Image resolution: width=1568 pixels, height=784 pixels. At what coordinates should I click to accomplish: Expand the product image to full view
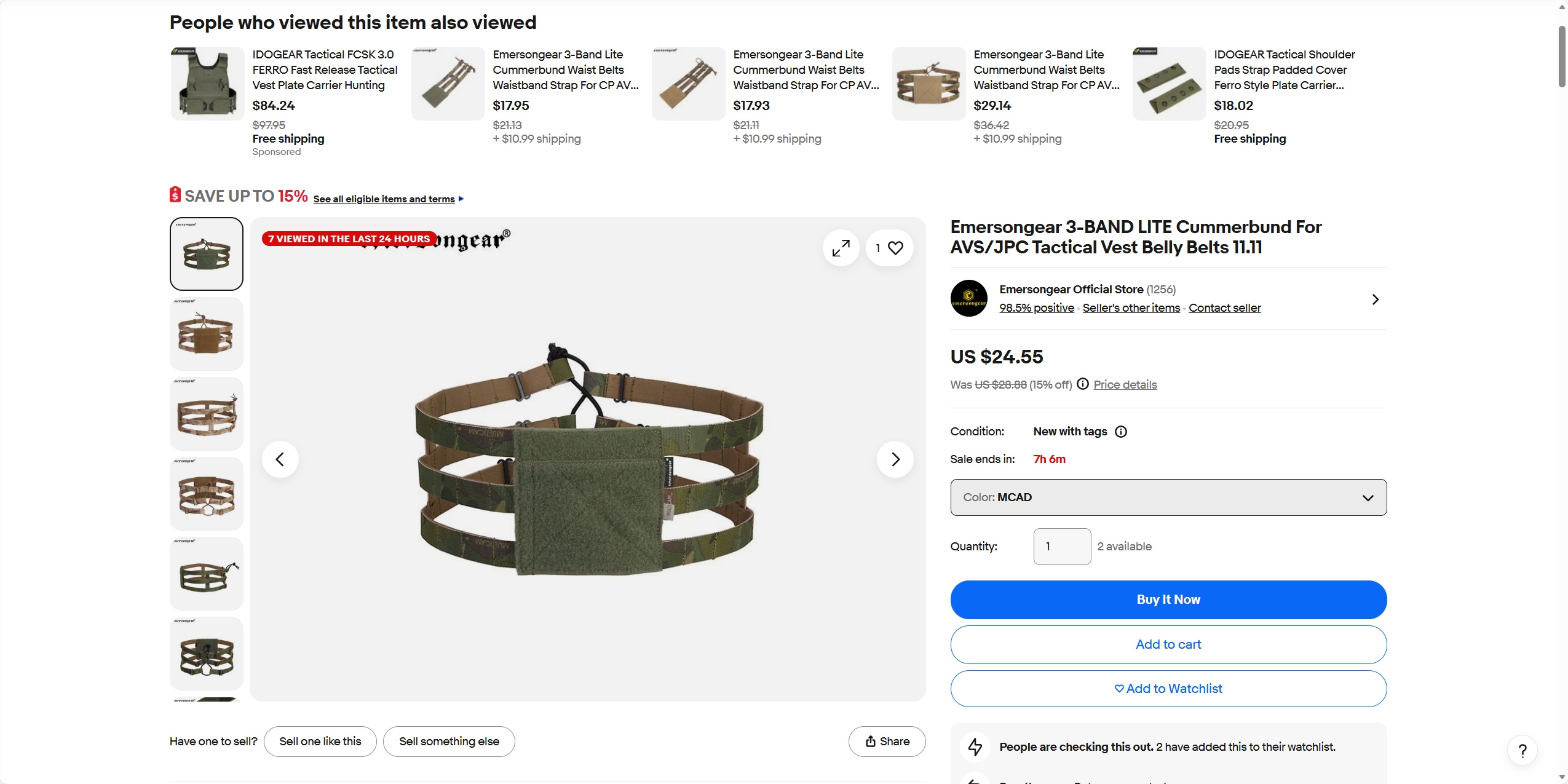pos(841,248)
